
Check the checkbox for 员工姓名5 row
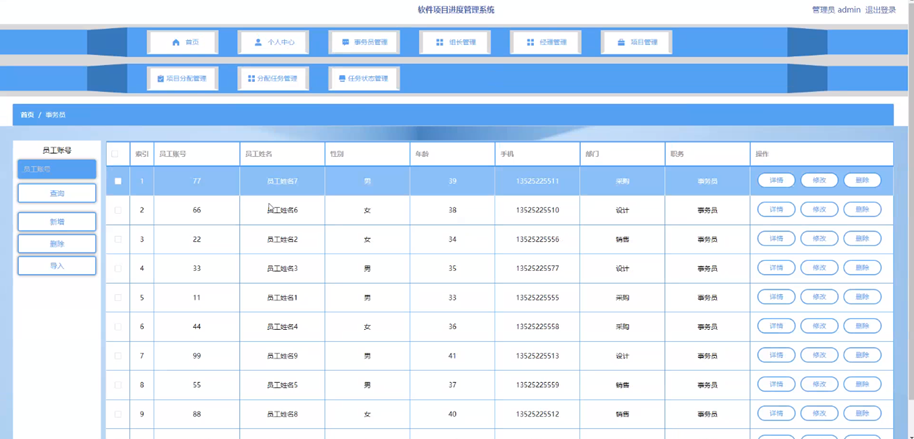(118, 385)
